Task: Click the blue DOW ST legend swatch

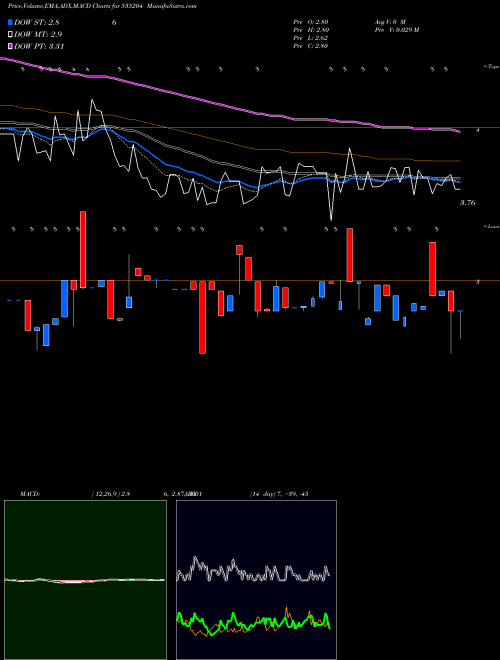Action: (11, 22)
